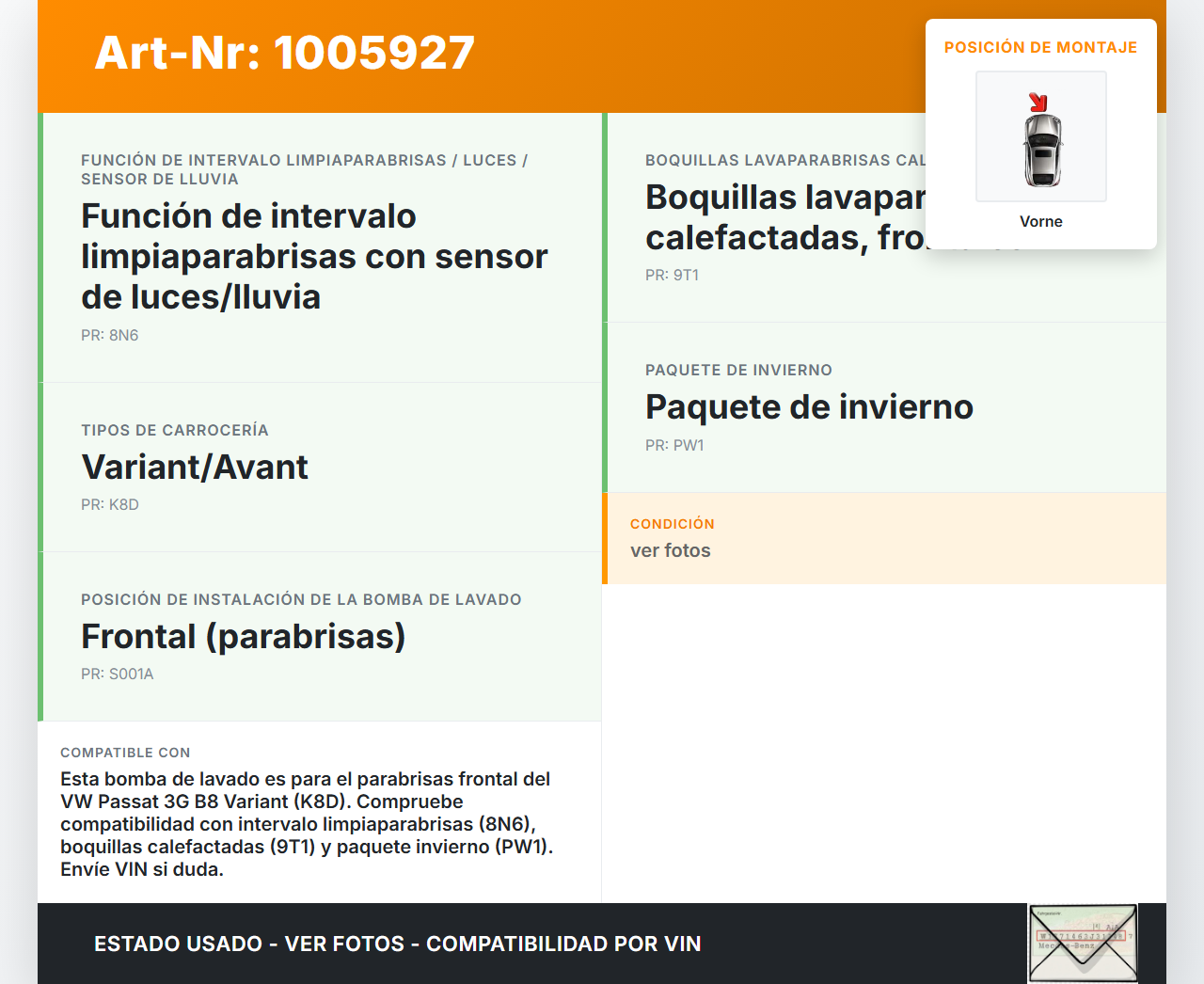
Task: Select the Variant/Avant body type value
Action: tap(195, 467)
